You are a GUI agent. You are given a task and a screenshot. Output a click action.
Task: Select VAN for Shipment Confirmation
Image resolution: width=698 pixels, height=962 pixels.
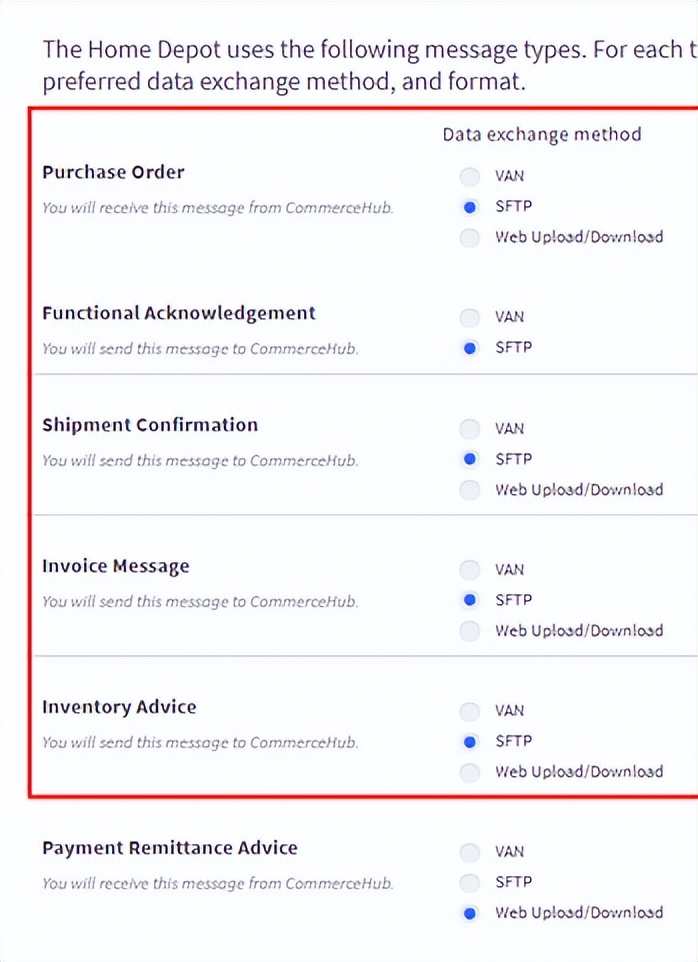469,429
